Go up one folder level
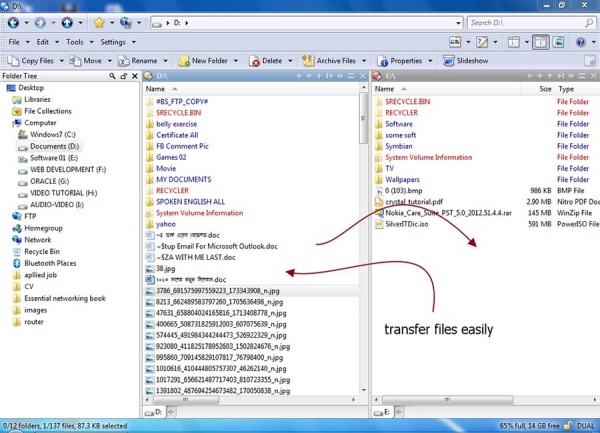 click(x=67, y=23)
